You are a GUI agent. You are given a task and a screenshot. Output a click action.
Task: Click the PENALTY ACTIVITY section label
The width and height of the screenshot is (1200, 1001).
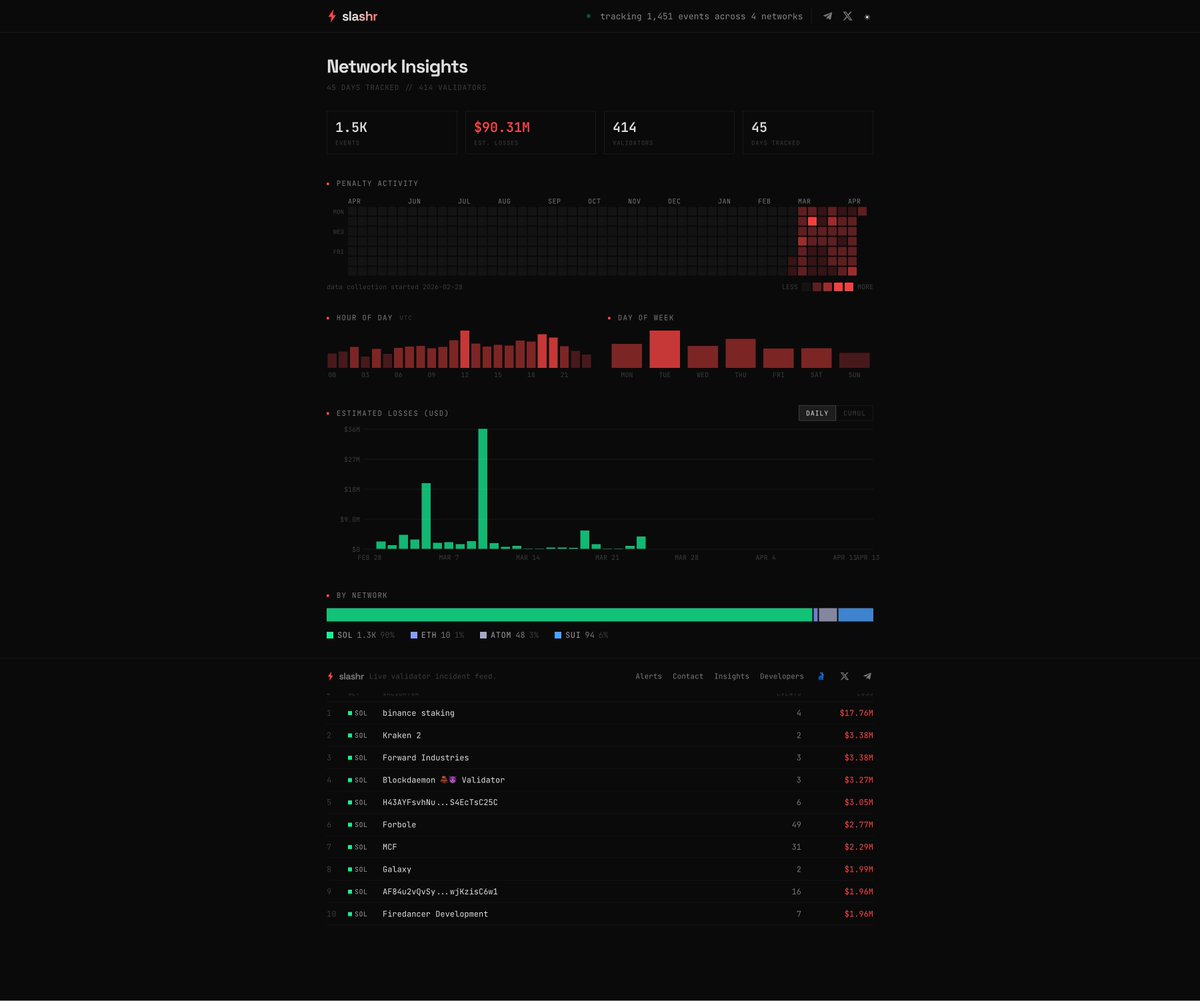tap(377, 183)
